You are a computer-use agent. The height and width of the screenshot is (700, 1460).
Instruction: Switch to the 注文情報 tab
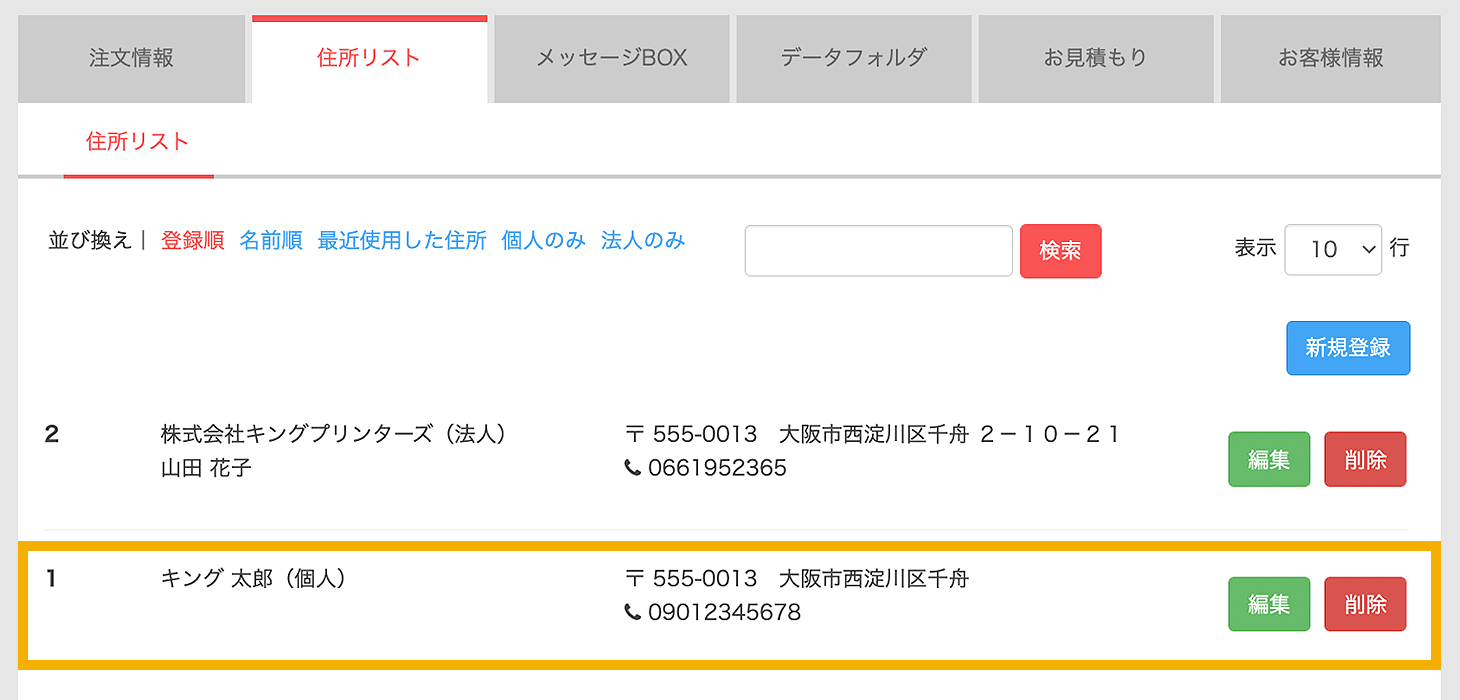[131, 58]
